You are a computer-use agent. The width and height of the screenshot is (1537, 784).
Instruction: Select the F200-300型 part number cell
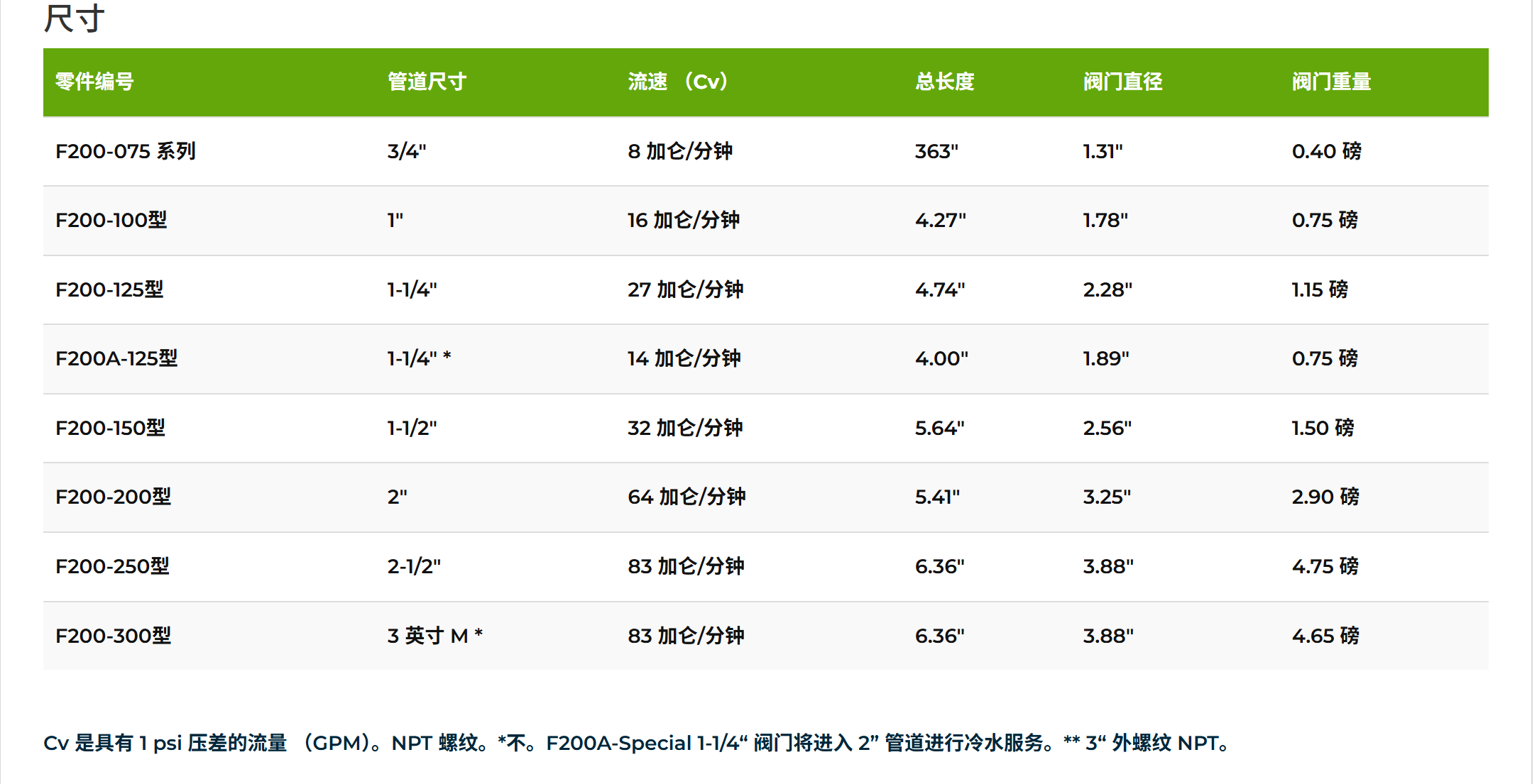[114, 636]
